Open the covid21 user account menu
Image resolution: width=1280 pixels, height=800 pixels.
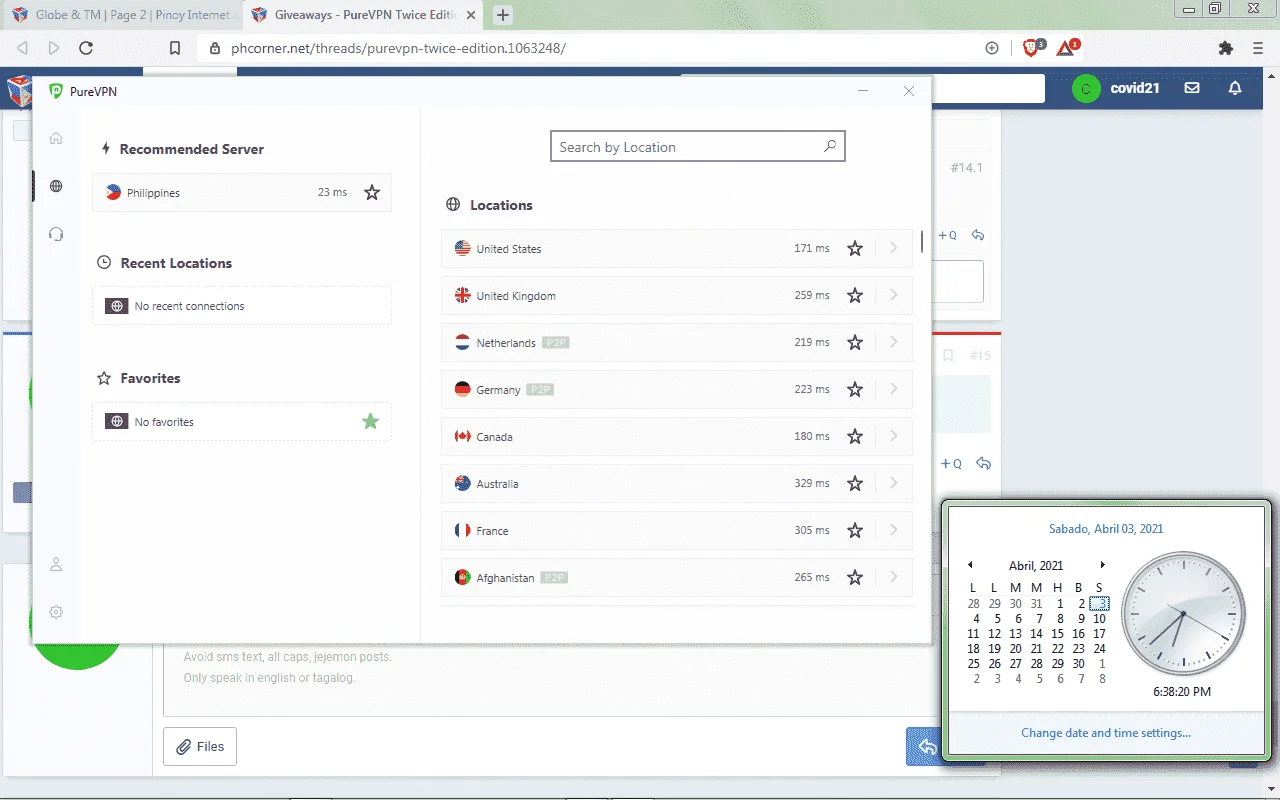click(1116, 88)
